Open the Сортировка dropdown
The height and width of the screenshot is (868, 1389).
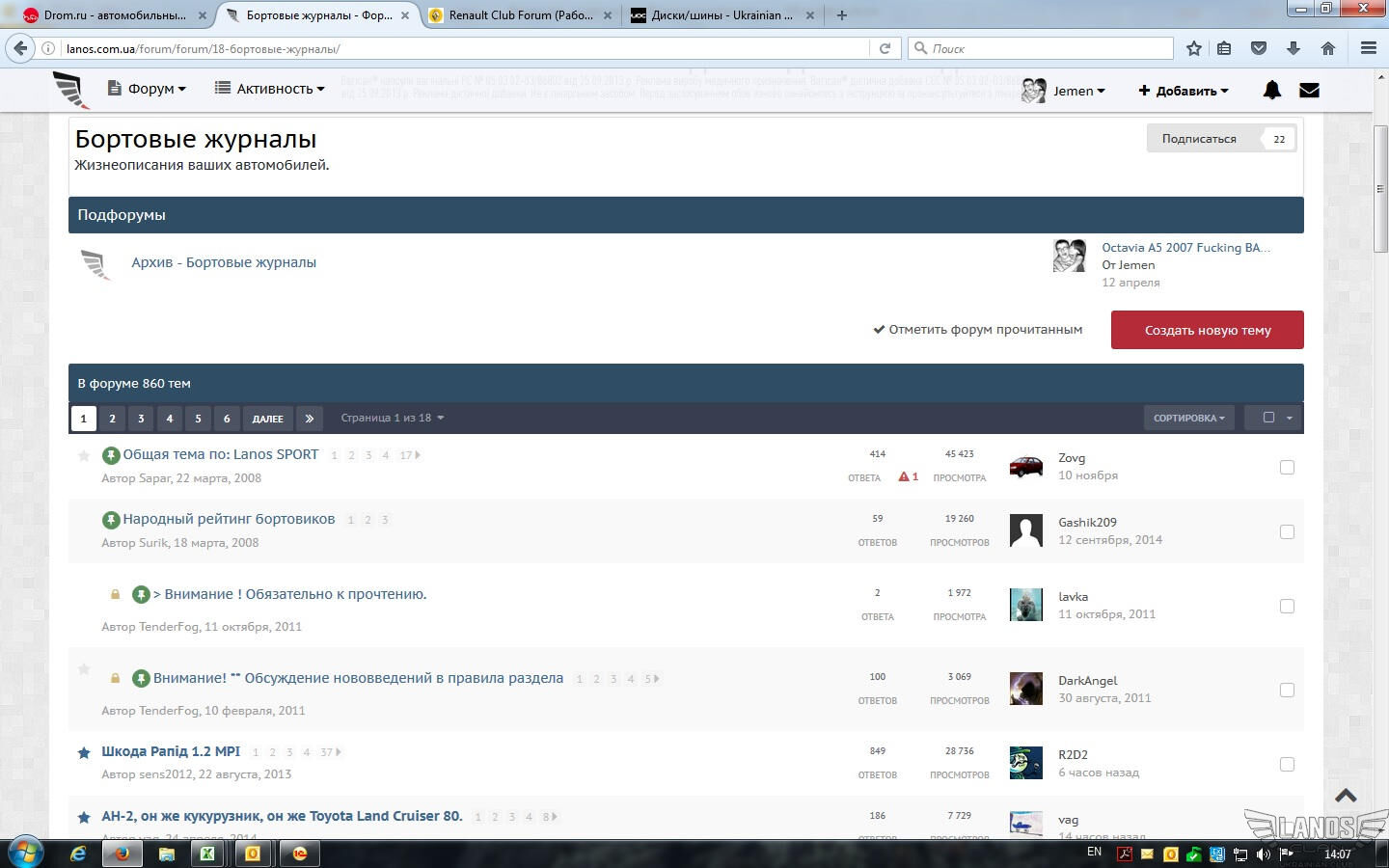1189,418
